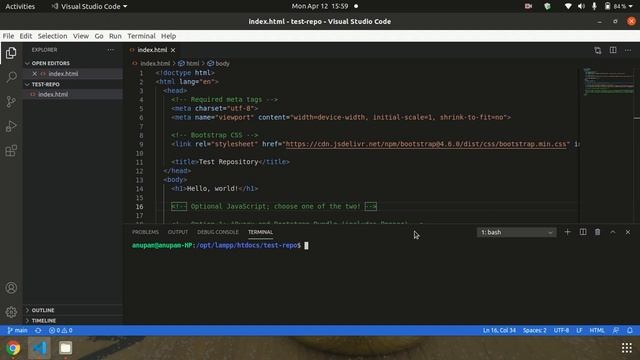
Task: Open the Edit menu
Action: point(26,36)
